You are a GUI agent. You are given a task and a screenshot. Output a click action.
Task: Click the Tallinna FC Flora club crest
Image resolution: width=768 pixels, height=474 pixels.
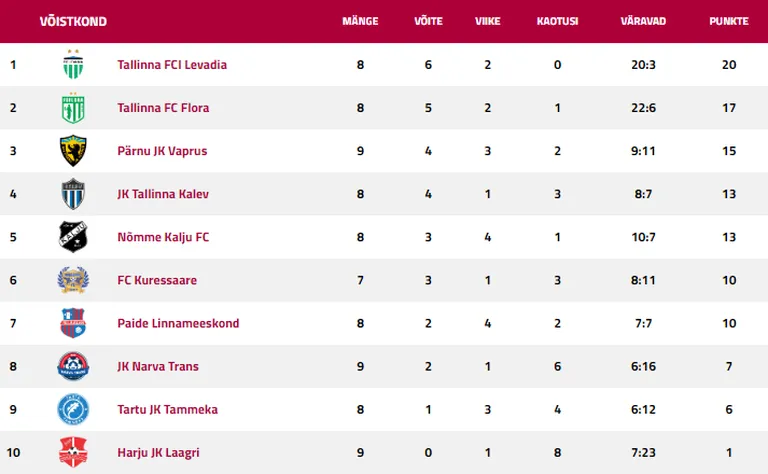pos(73,107)
